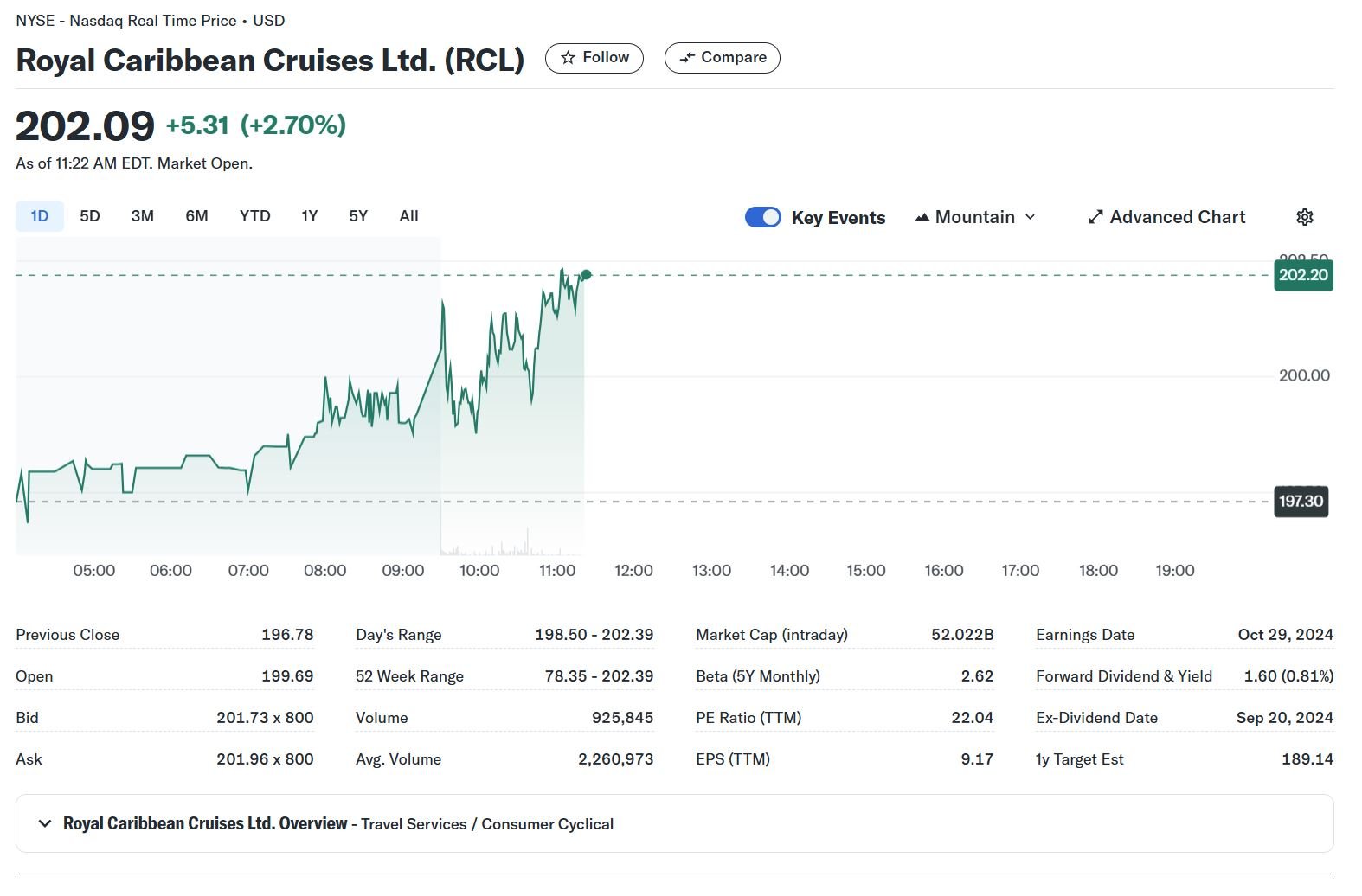Click Day's Range value 198.50 - 202.39
Image resolution: width=1362 pixels, height=896 pixels.
click(594, 635)
